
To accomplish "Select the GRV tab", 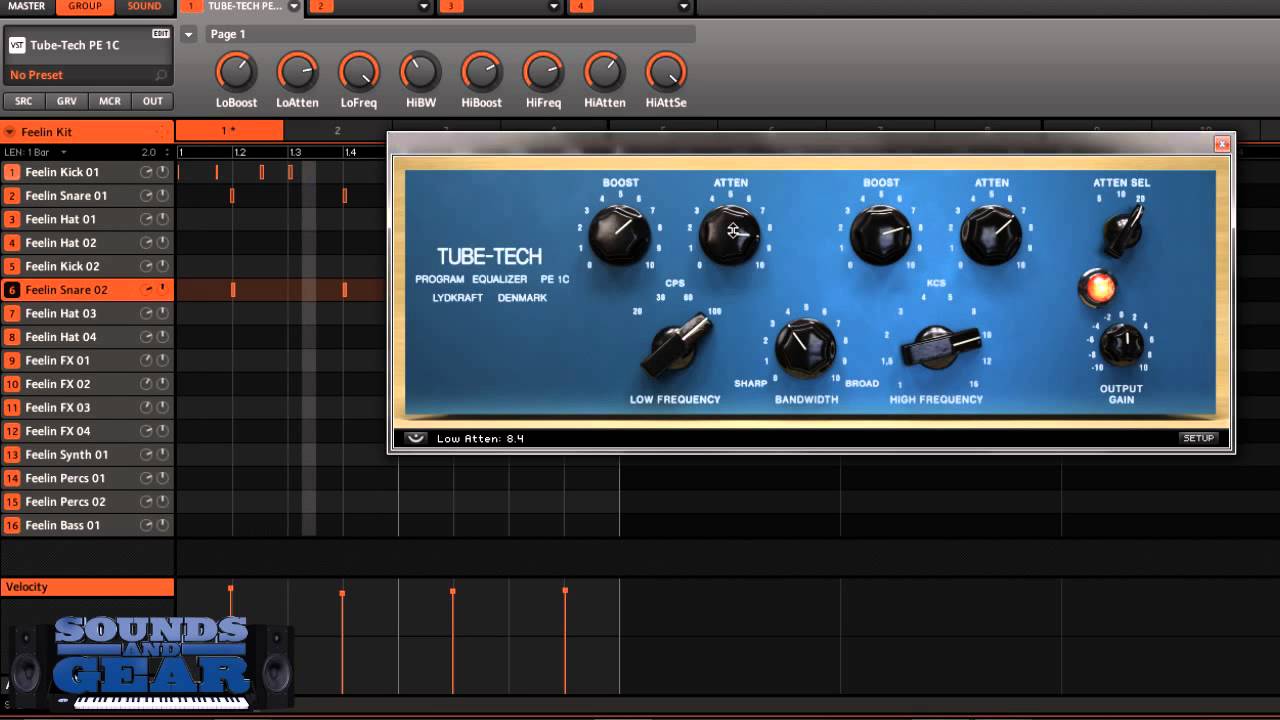I will point(67,101).
